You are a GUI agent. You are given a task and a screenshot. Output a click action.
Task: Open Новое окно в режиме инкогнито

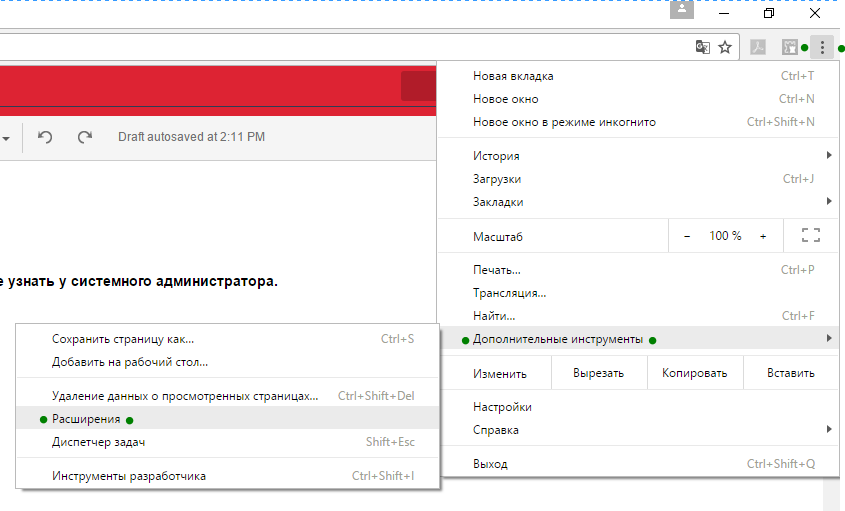point(638,122)
